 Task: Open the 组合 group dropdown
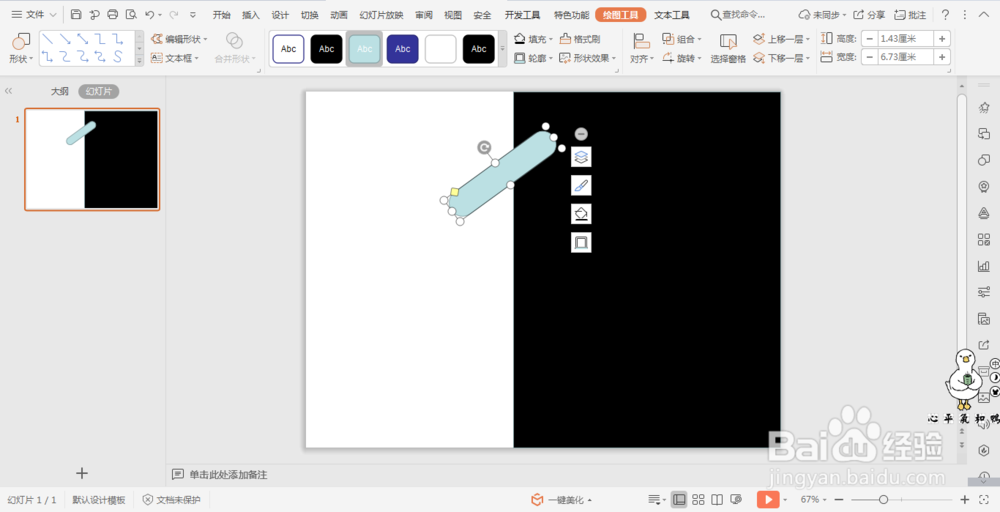pos(682,39)
